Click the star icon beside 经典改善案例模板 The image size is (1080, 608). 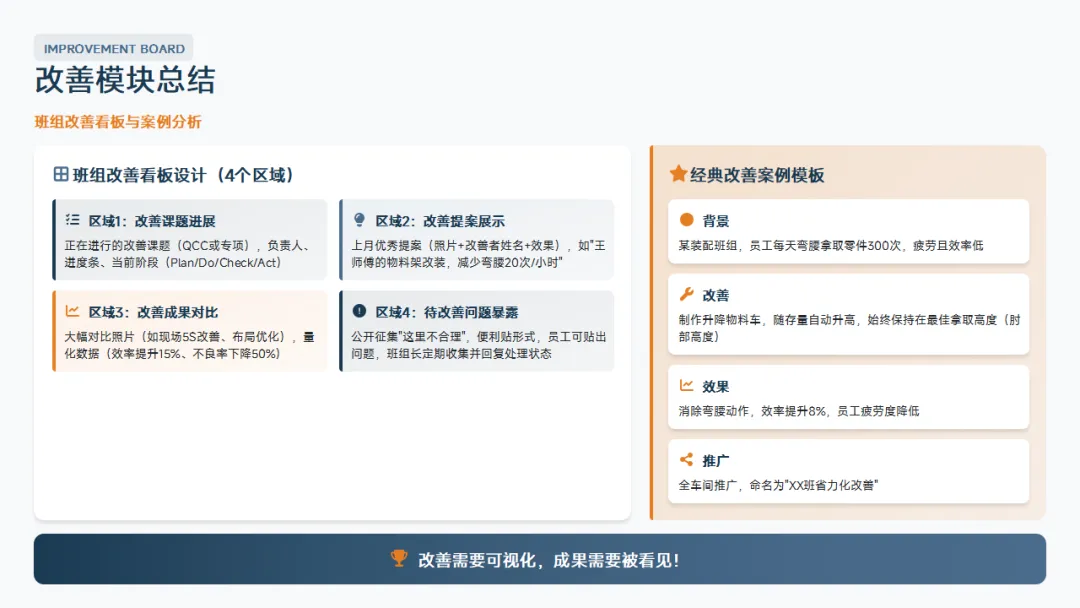pyautogui.click(x=678, y=174)
